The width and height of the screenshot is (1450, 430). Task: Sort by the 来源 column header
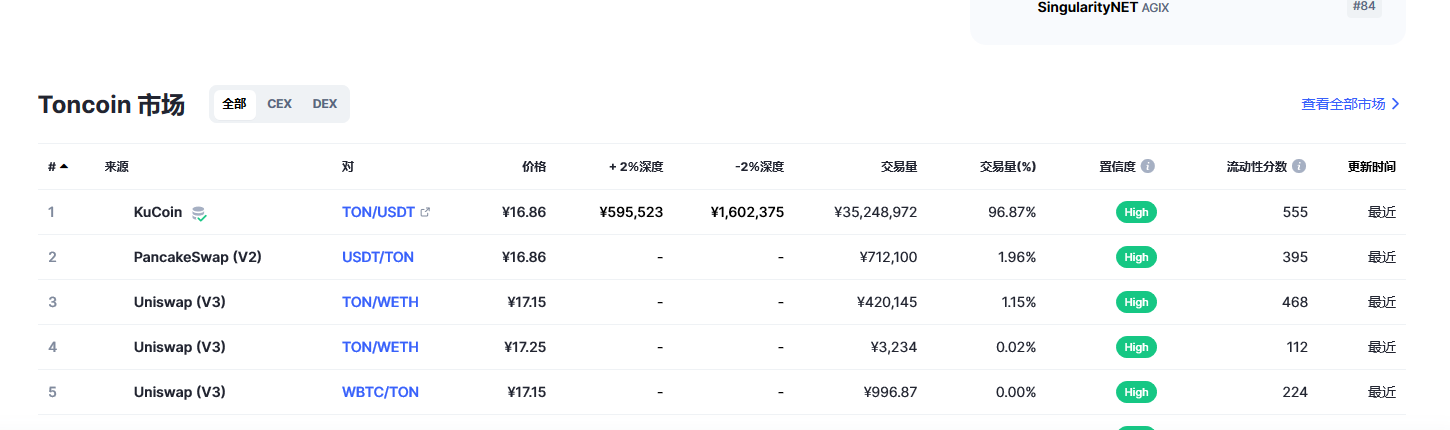click(x=117, y=166)
